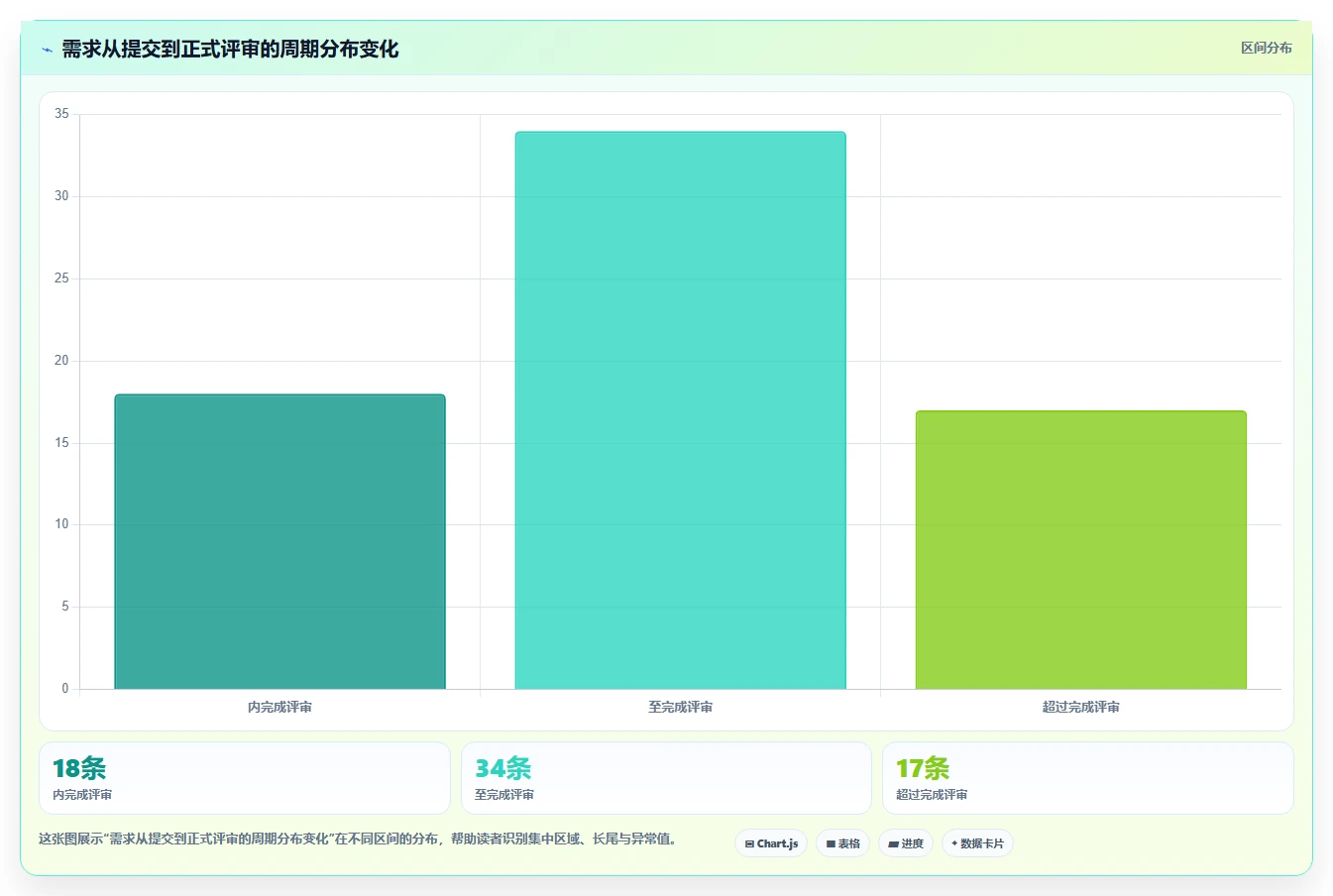
Task: Open the 17条 超过完成评审 stat card
Action: point(1088,778)
